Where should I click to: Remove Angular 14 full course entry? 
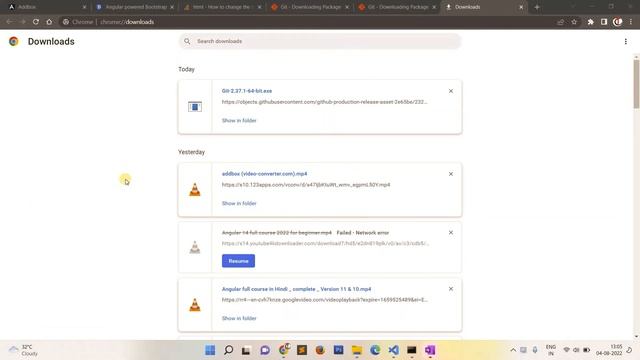451,232
